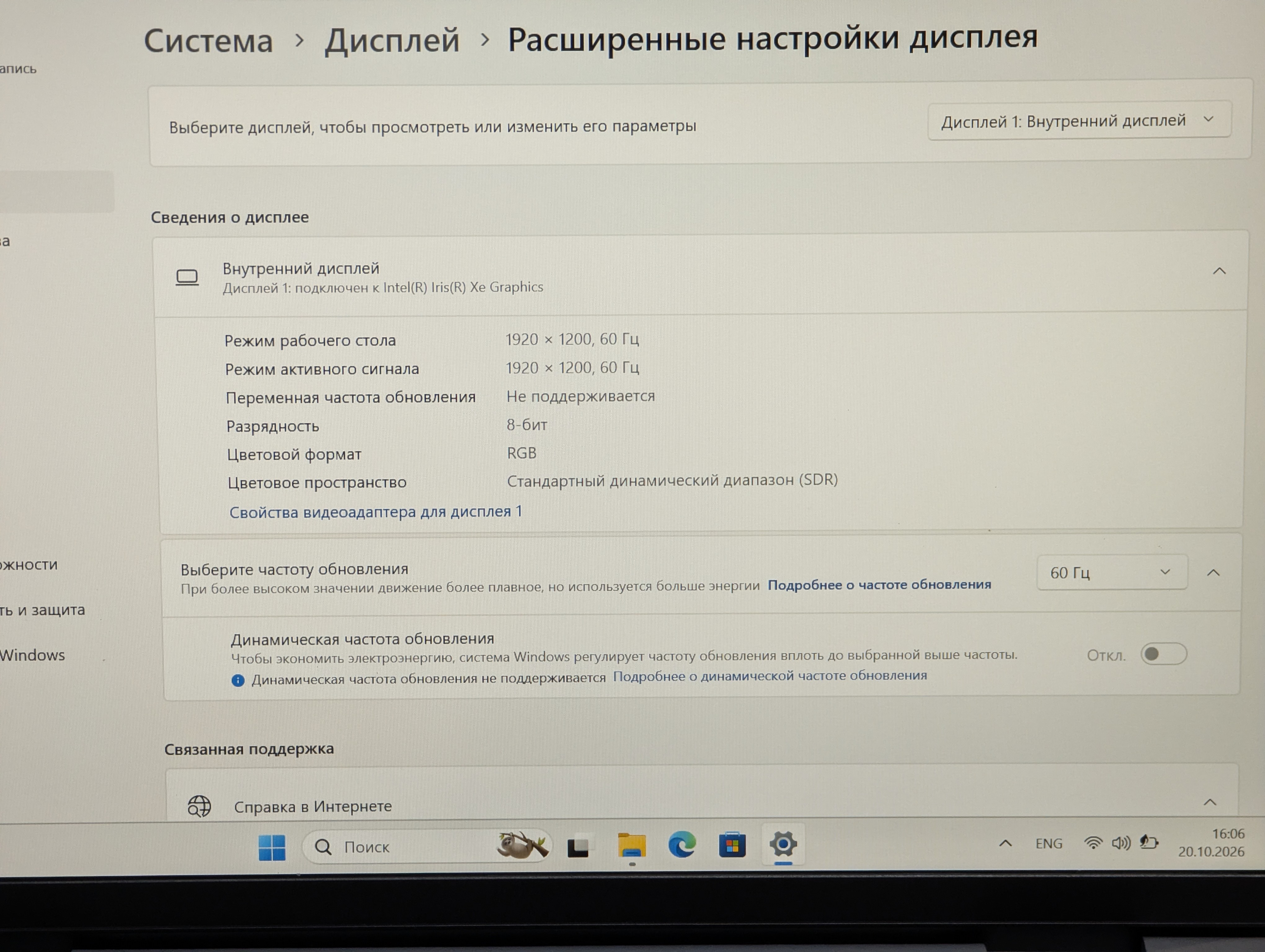Click ENG language indicator
The height and width of the screenshot is (952, 1265).
tap(1049, 844)
